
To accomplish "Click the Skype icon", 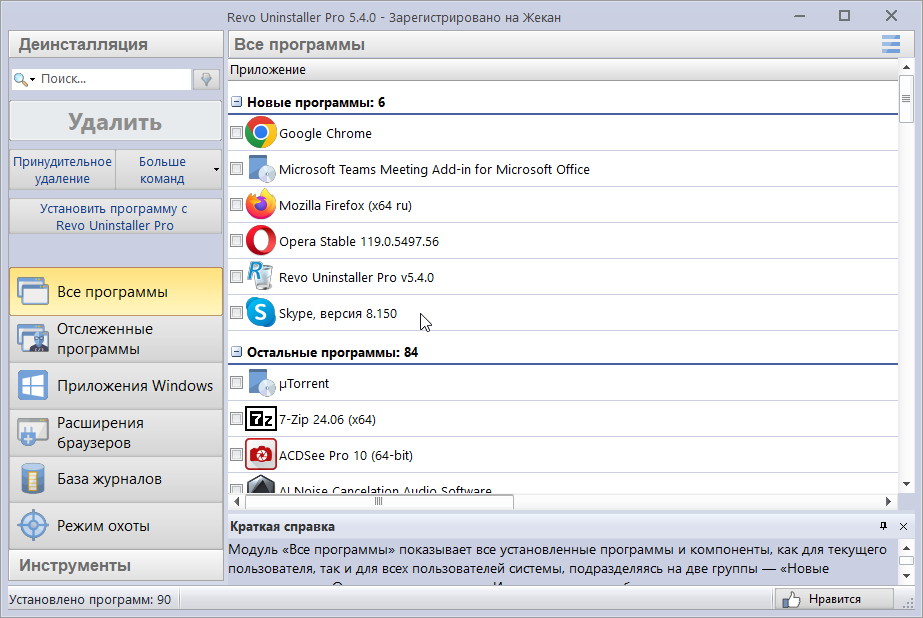I will click(261, 312).
